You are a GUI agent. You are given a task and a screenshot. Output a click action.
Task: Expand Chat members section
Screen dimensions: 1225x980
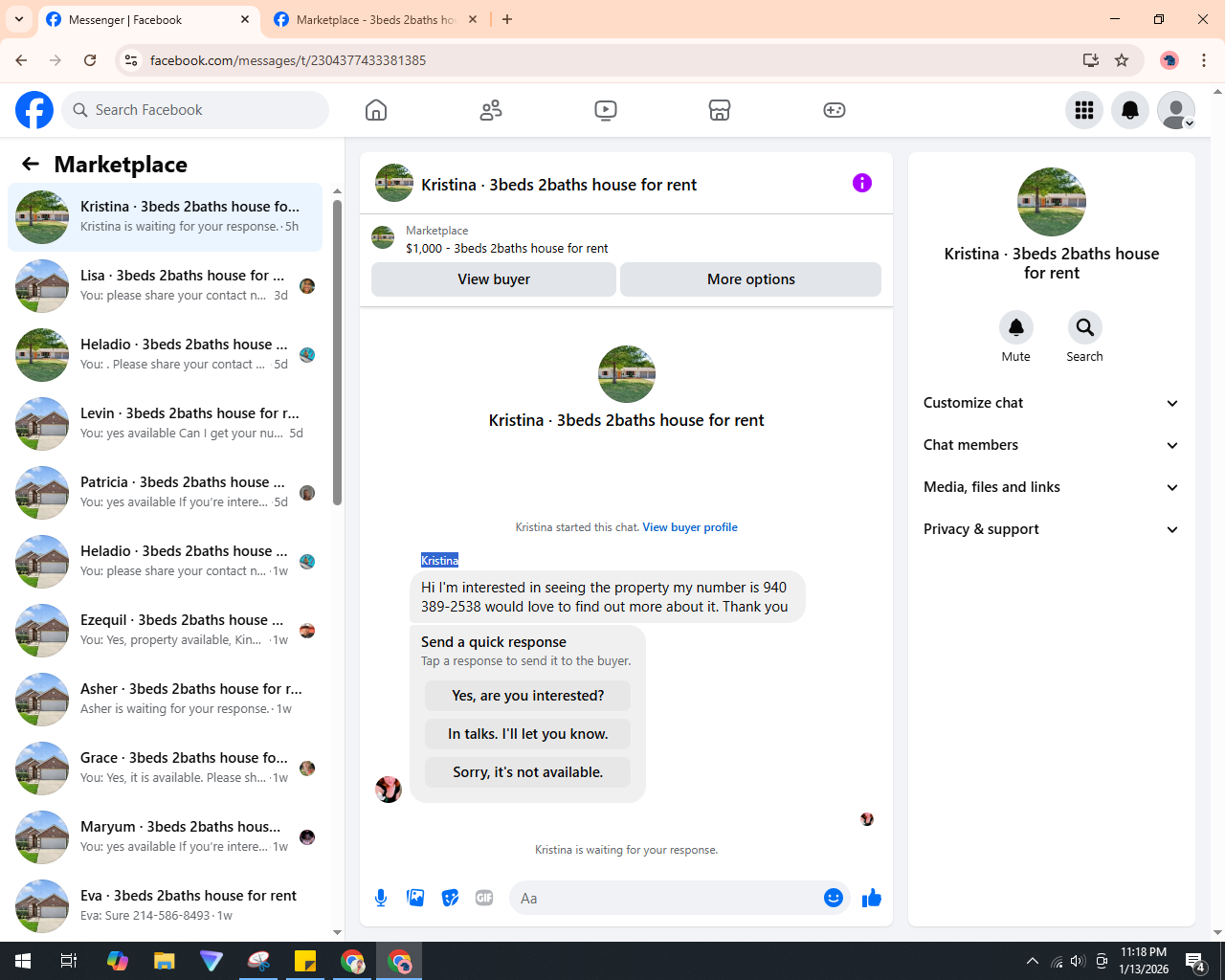coord(1051,445)
